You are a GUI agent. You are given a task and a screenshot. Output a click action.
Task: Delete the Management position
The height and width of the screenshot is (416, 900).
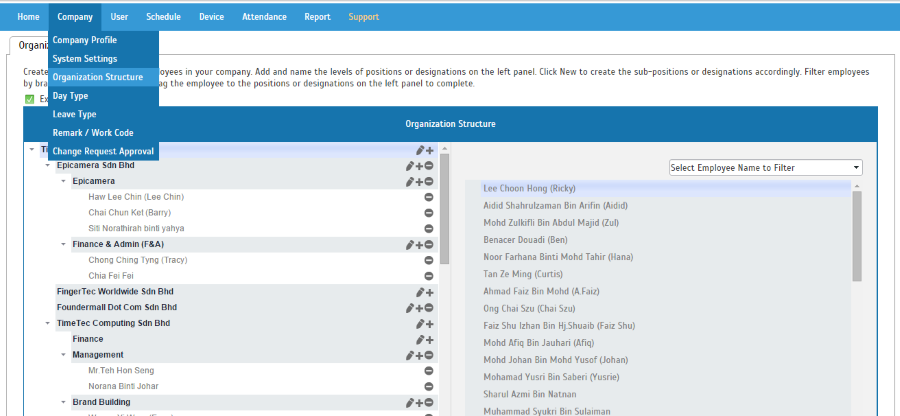point(429,355)
